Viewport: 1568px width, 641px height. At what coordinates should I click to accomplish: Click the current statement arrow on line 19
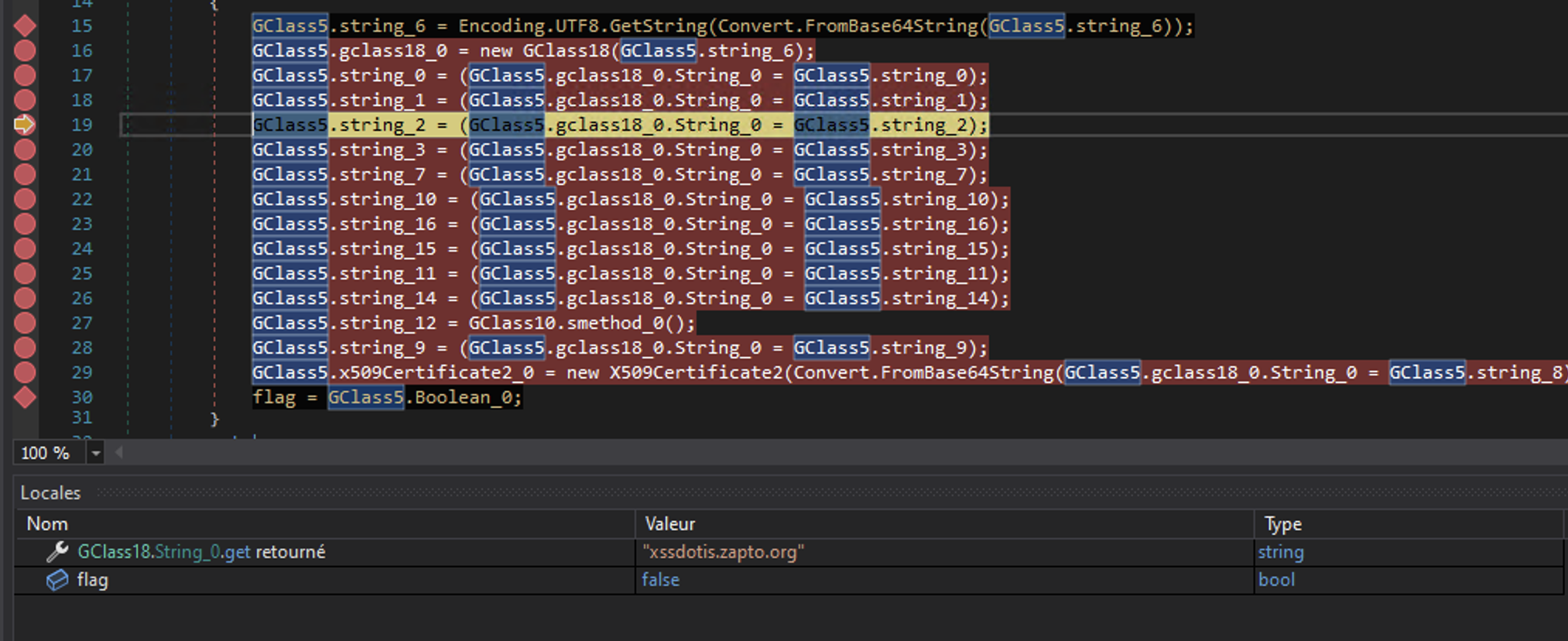[25, 125]
